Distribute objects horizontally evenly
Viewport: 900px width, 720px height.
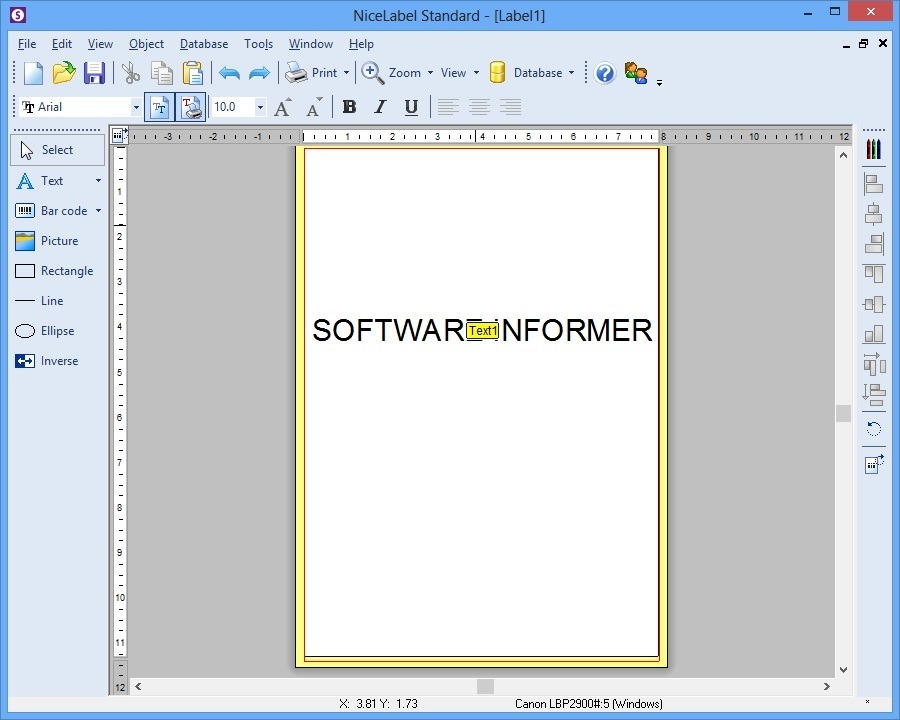[x=874, y=364]
